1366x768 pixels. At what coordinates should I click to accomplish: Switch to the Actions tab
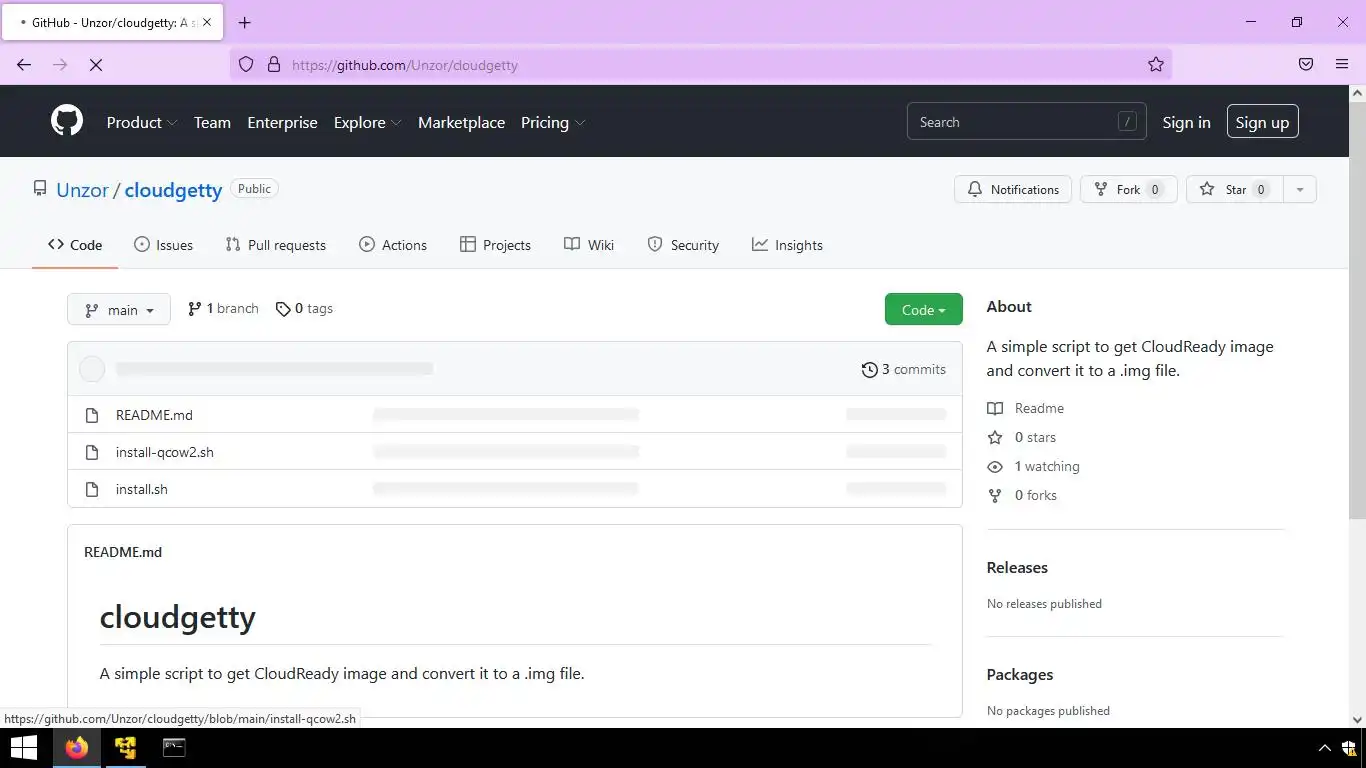coord(393,245)
